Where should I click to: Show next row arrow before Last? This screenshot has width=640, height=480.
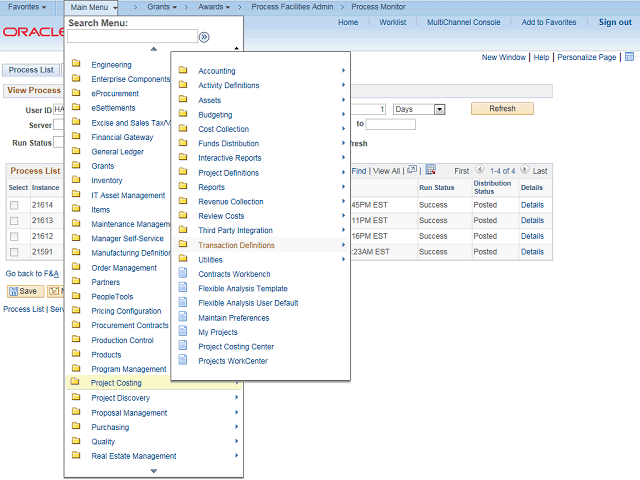525,171
